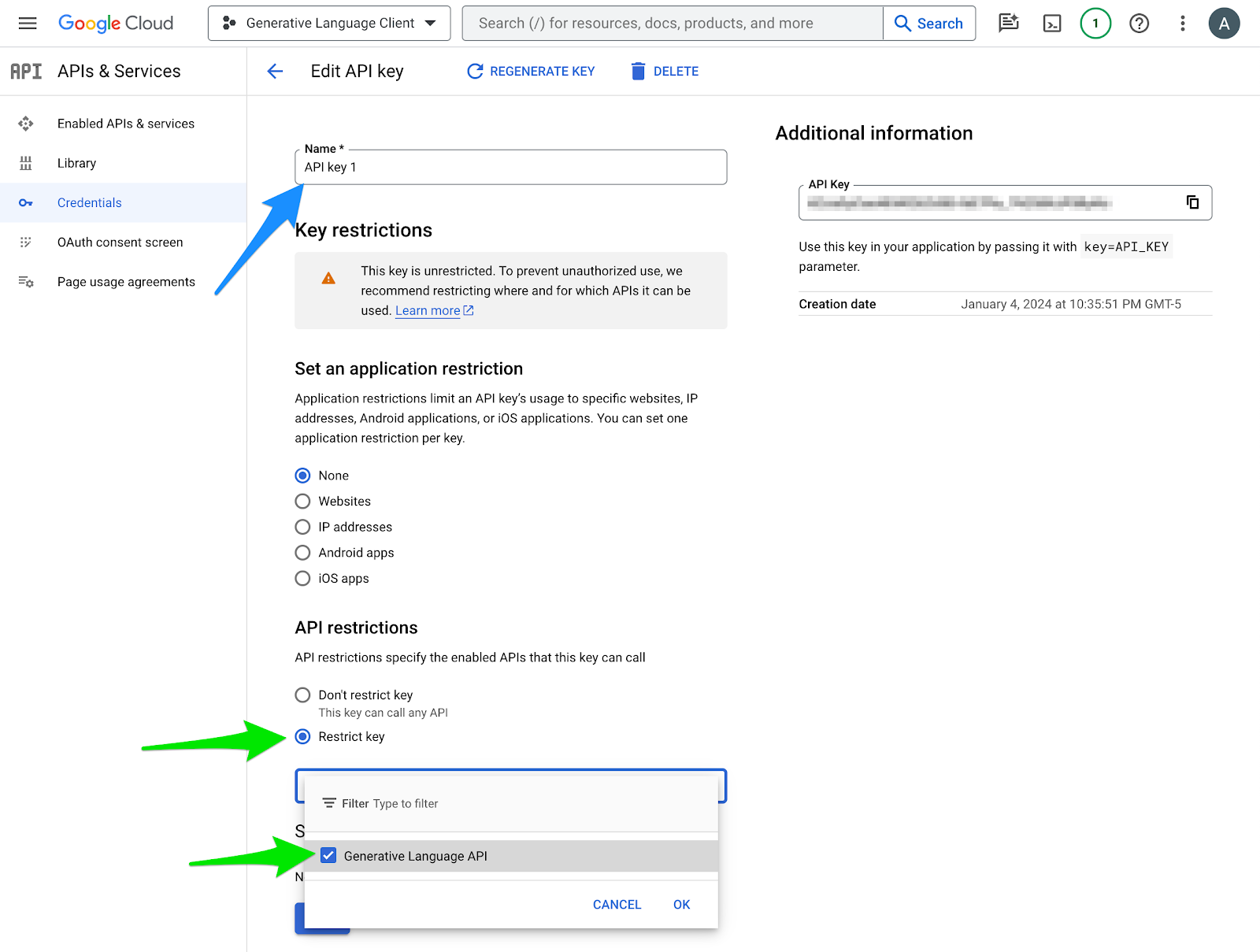This screenshot has height=952, width=1260.
Task: Uncheck Generative Language API checkbox
Action: [x=328, y=856]
